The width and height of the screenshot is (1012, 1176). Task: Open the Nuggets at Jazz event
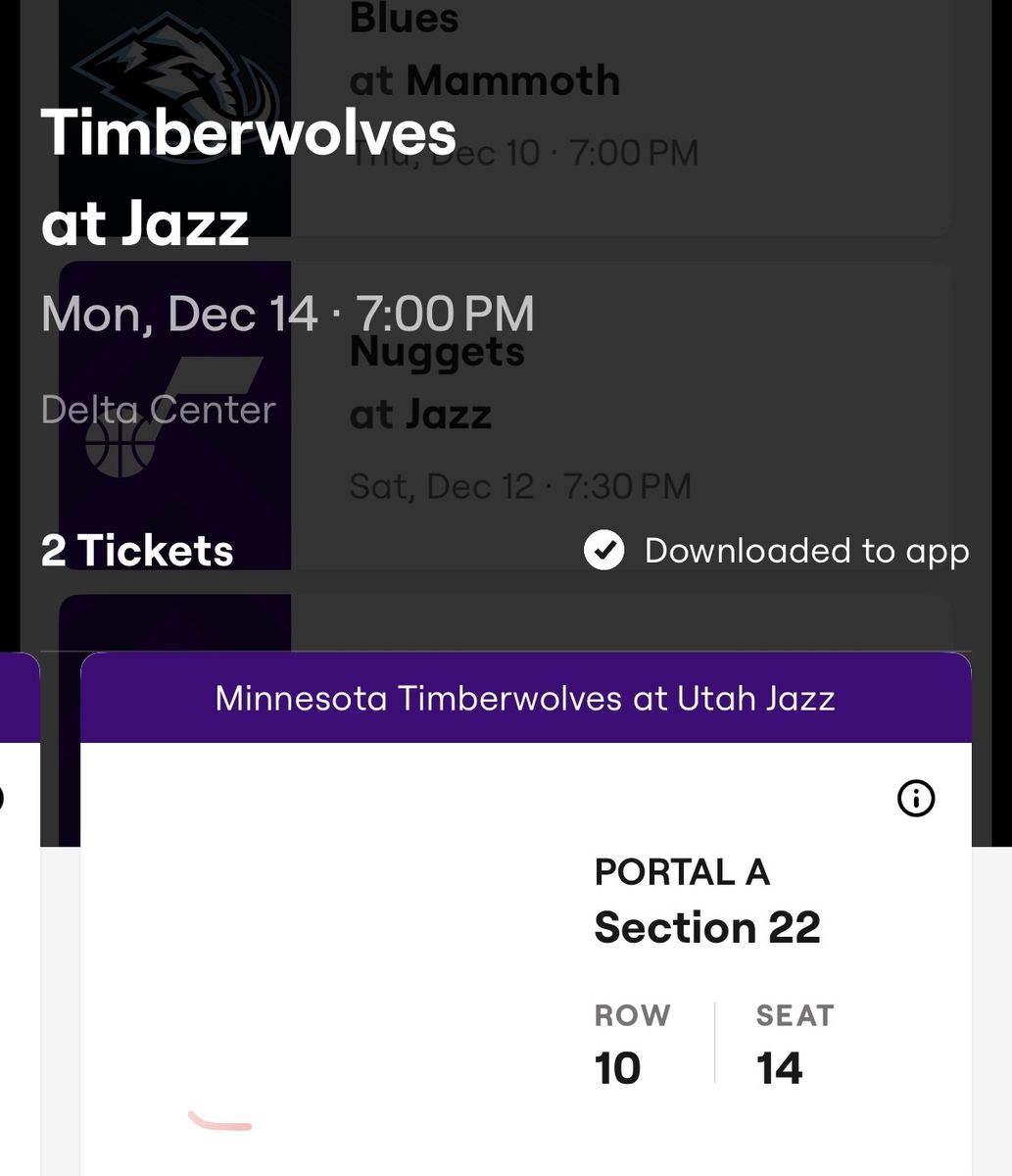(x=506, y=415)
